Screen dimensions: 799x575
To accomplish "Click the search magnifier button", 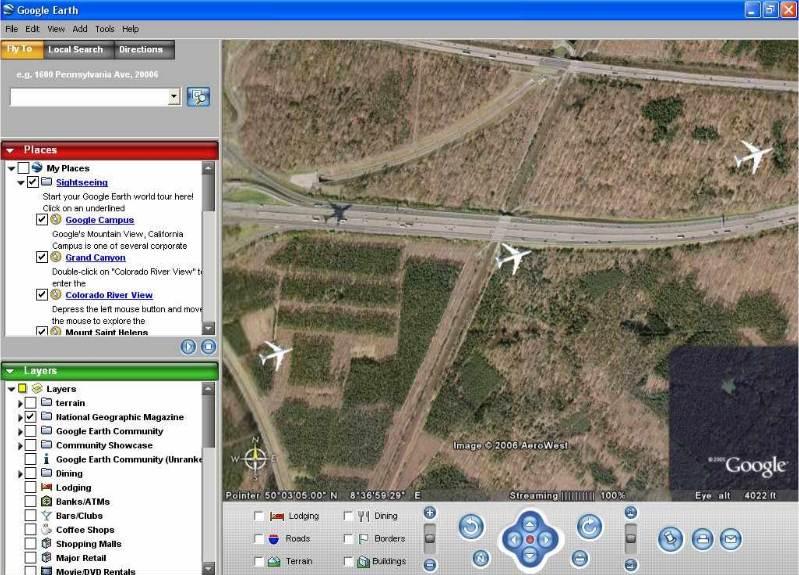I will (x=199, y=97).
